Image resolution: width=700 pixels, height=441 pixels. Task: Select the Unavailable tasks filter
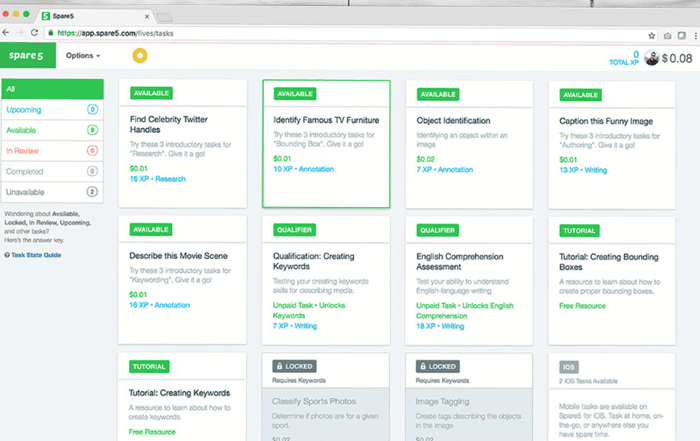coord(53,192)
